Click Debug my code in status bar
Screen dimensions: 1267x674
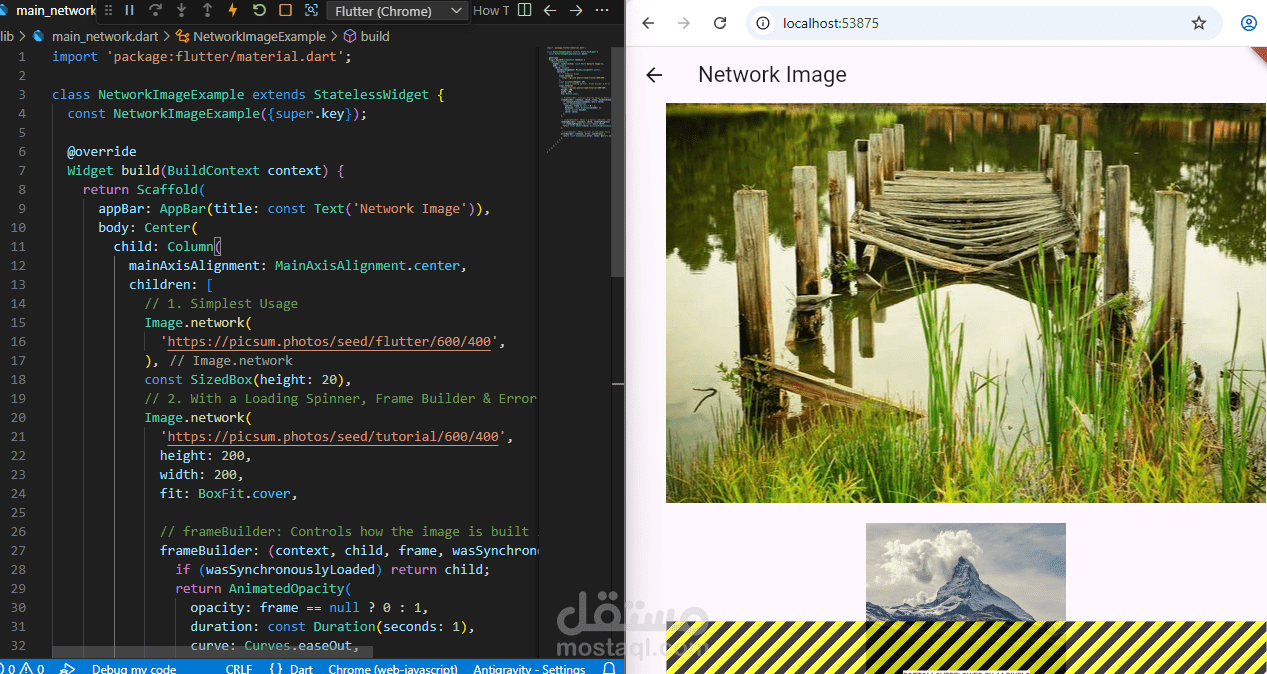click(x=134, y=668)
